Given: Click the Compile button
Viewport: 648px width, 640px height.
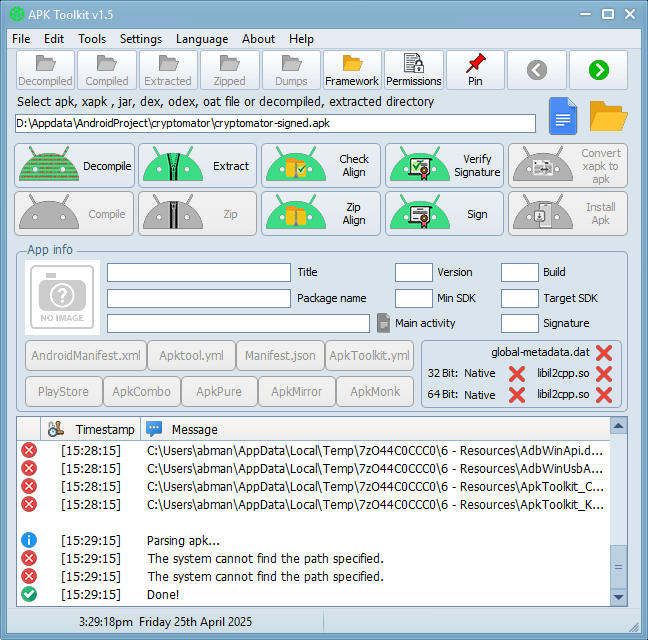Looking at the screenshot, I should click(74, 214).
